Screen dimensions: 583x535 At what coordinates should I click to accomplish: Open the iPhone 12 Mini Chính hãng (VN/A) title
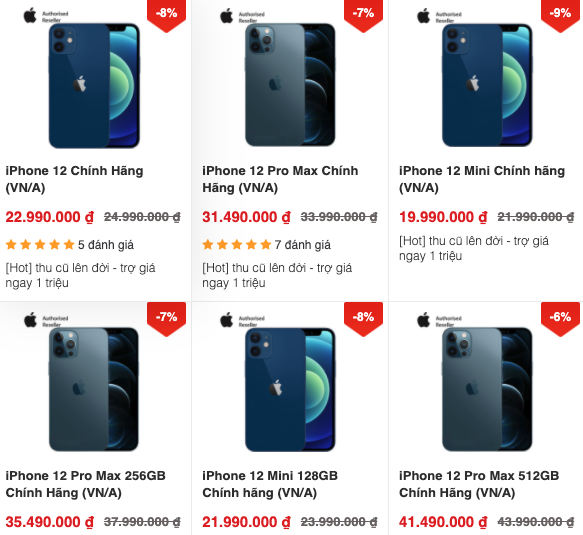pos(482,179)
